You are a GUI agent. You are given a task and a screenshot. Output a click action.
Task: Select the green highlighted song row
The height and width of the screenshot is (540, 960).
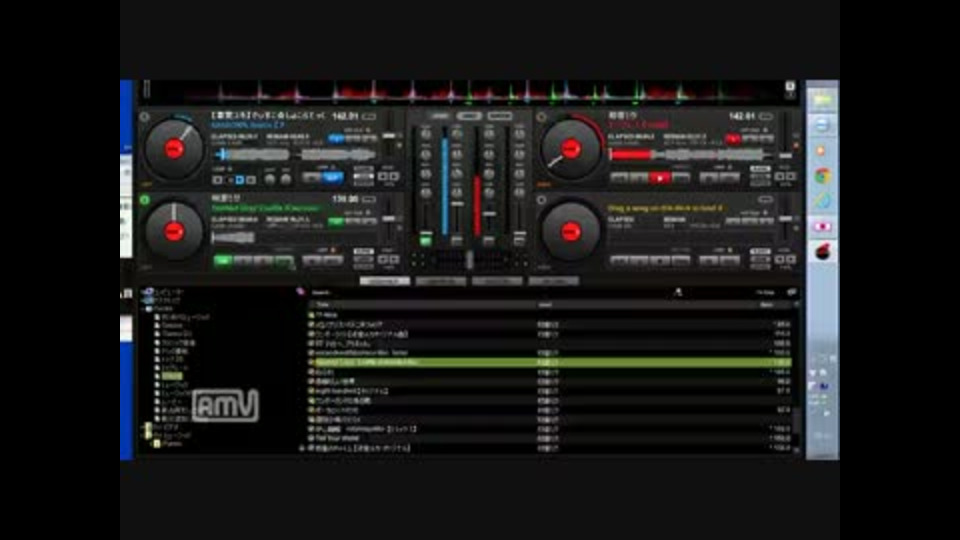pos(550,362)
